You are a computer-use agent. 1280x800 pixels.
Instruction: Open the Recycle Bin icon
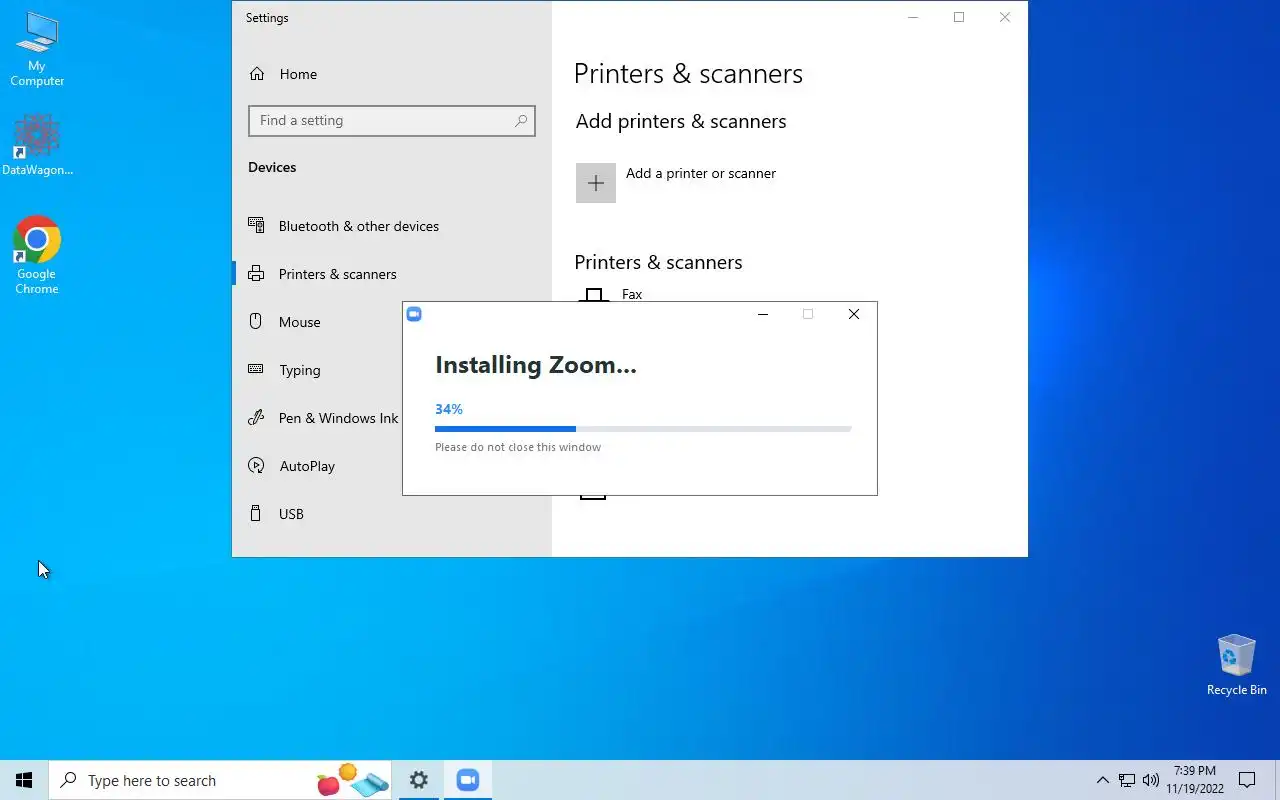(x=1236, y=665)
